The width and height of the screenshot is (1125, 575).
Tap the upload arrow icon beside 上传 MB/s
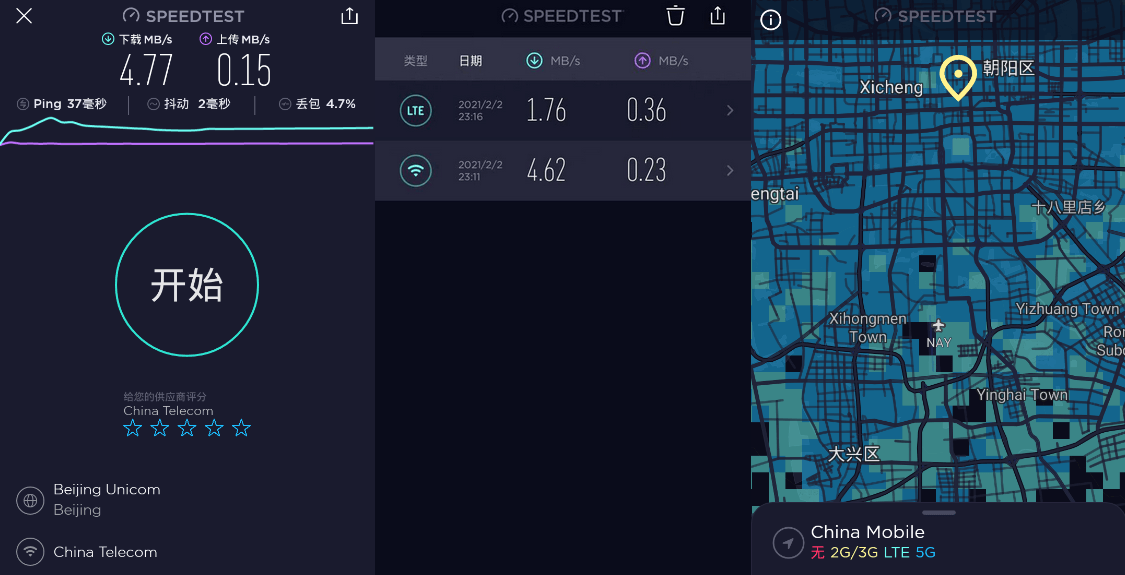point(206,39)
